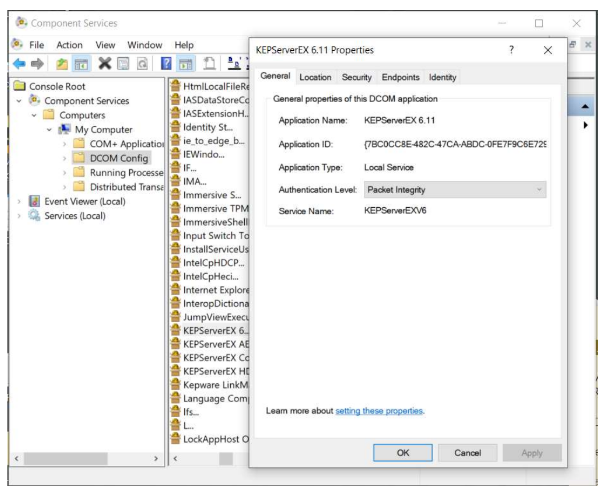Click the Up One Level folder icon

[x=62, y=63]
